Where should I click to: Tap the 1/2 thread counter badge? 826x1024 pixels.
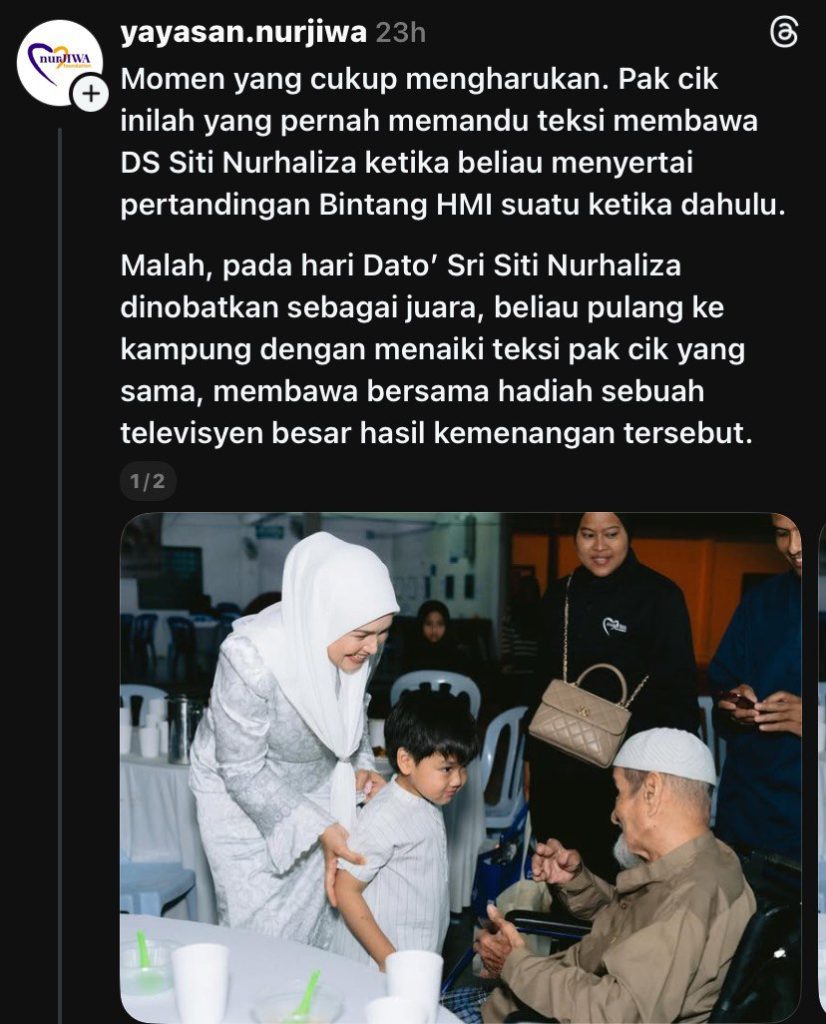148,481
